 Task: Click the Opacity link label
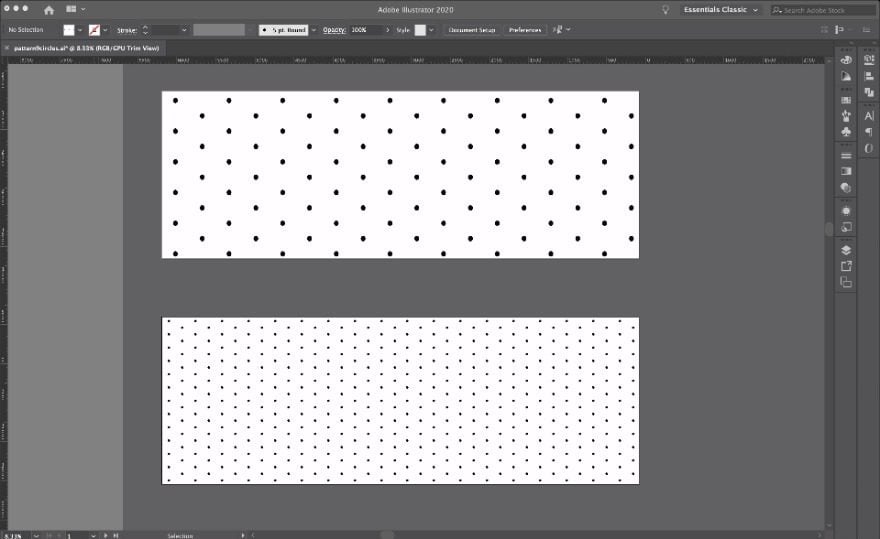334,30
